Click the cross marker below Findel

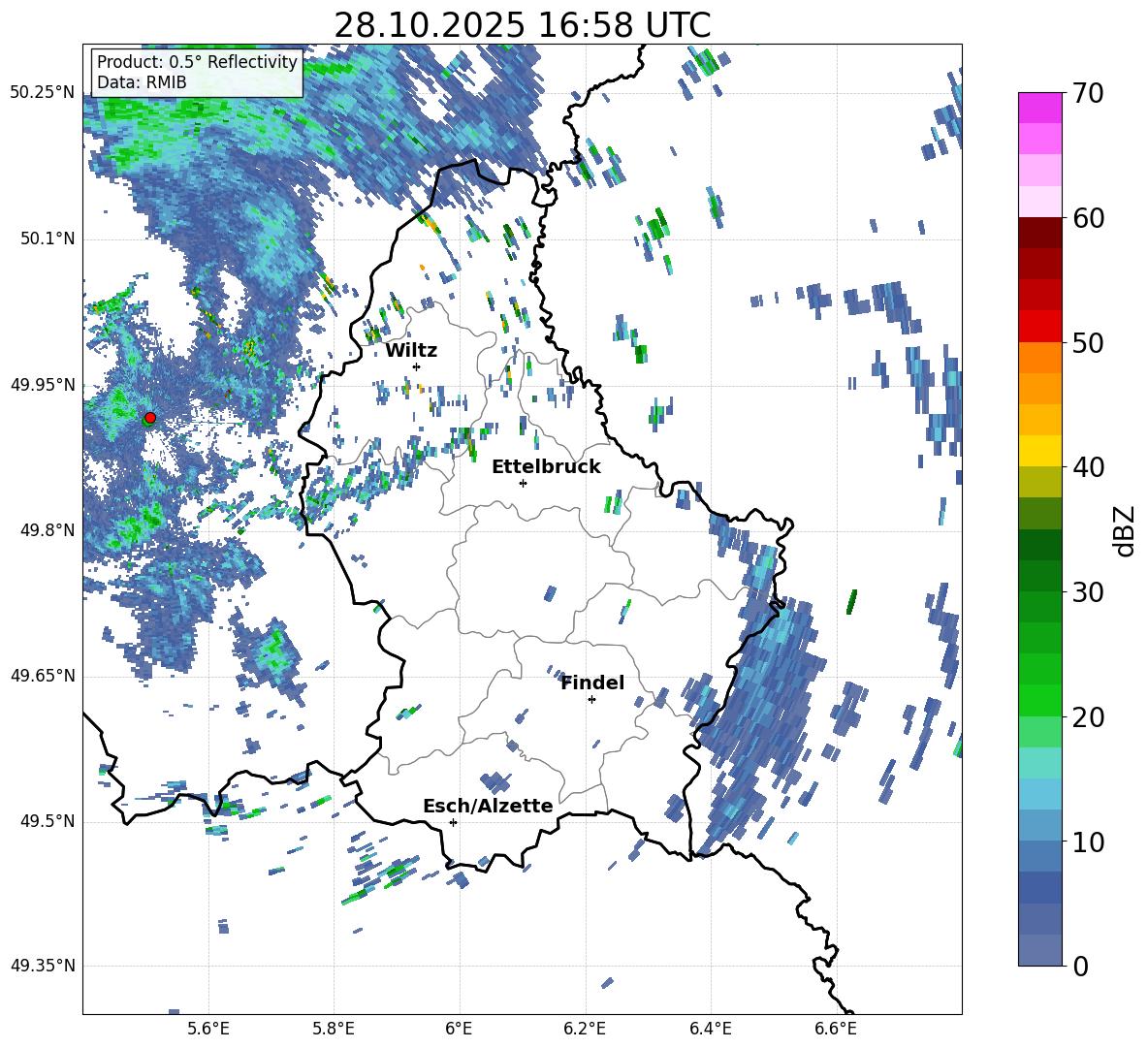591,700
